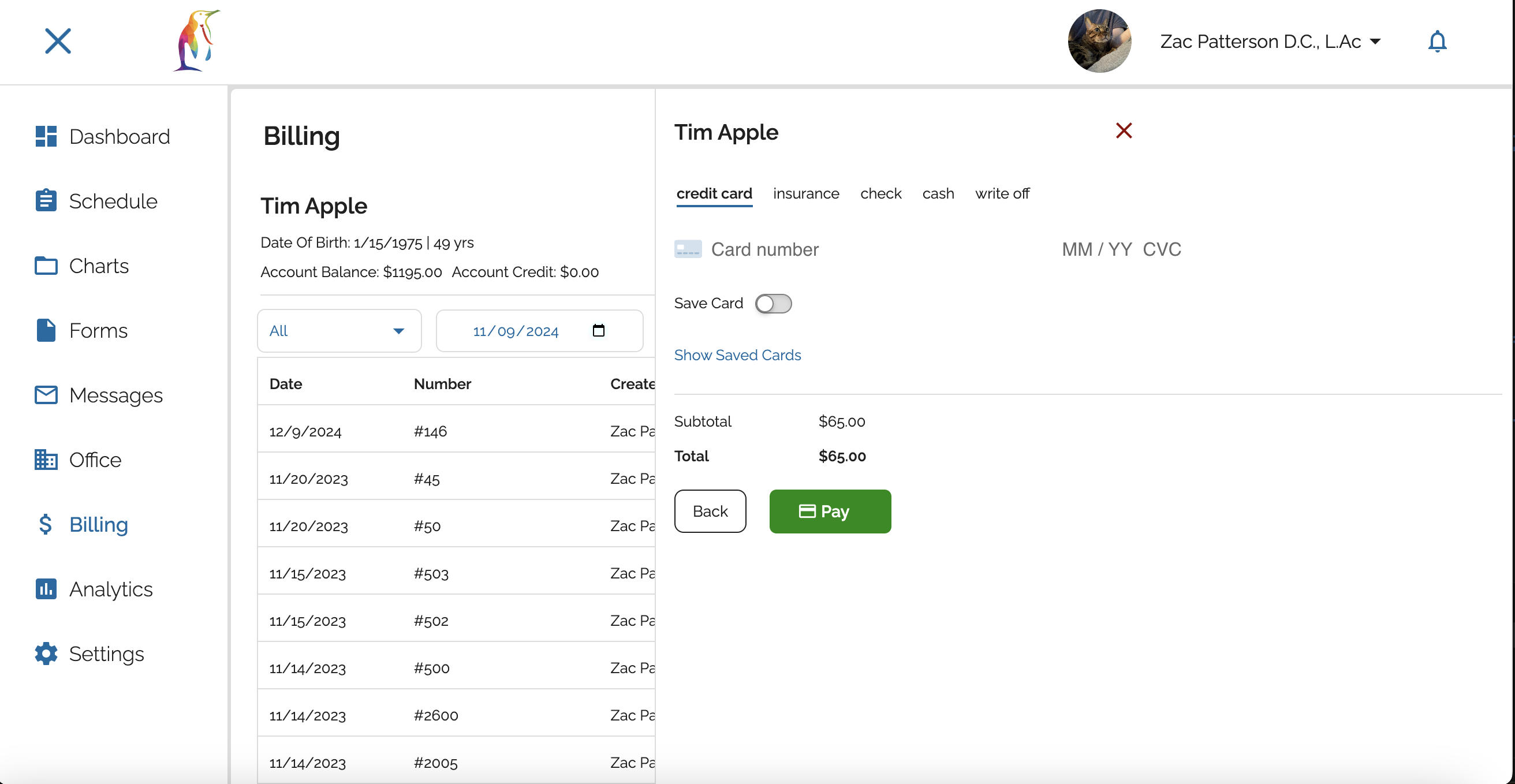Click the Charts folder icon
The width and height of the screenshot is (1515, 784).
point(46,266)
